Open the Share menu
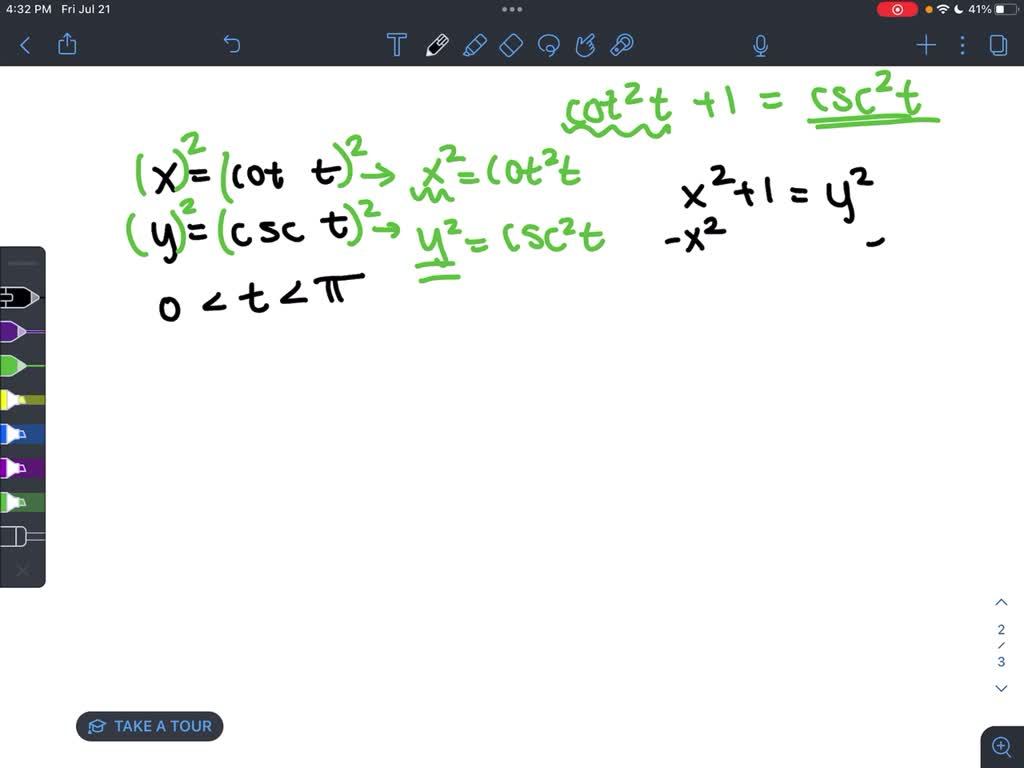 [x=66, y=44]
